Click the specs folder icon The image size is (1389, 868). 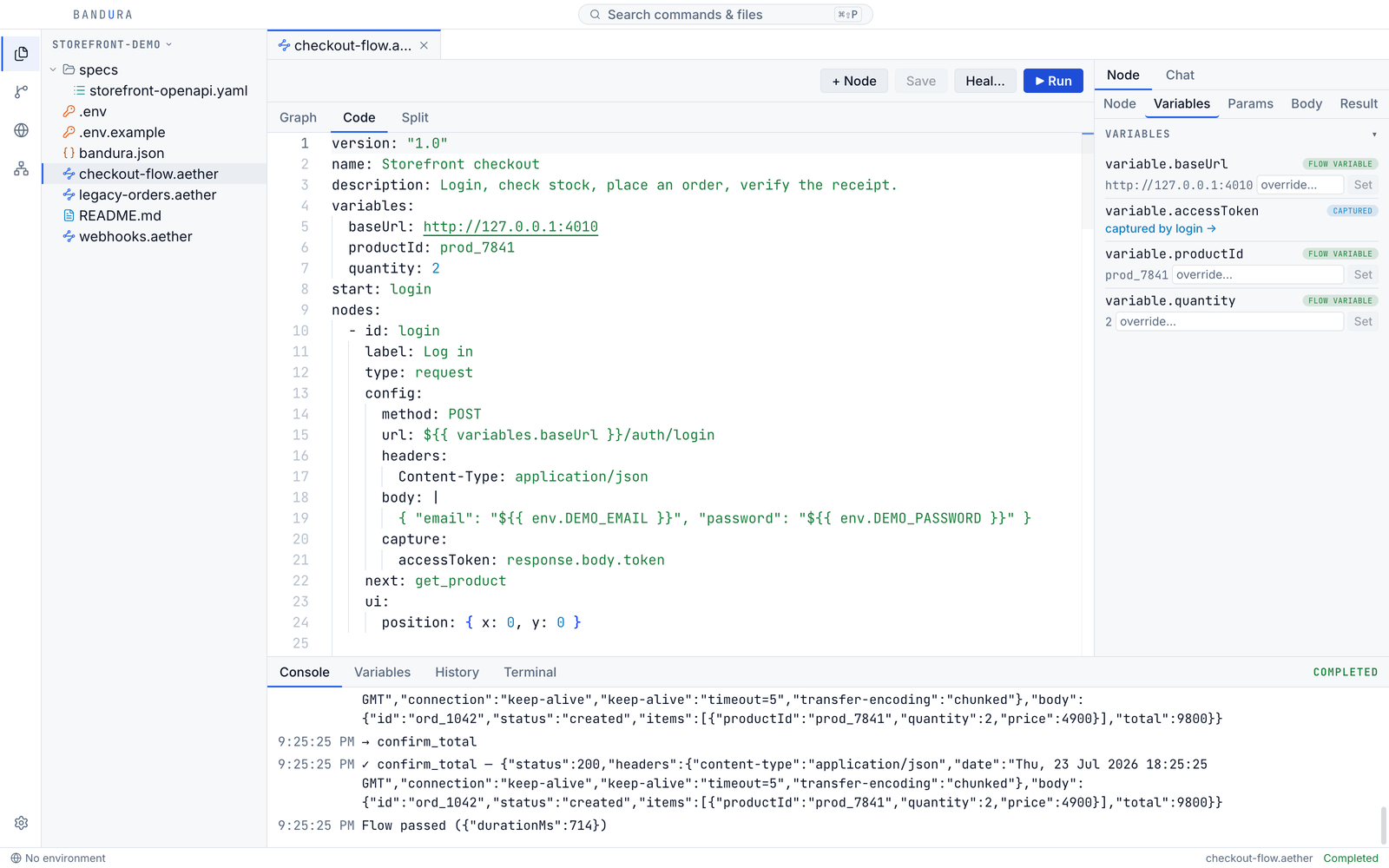[x=69, y=69]
